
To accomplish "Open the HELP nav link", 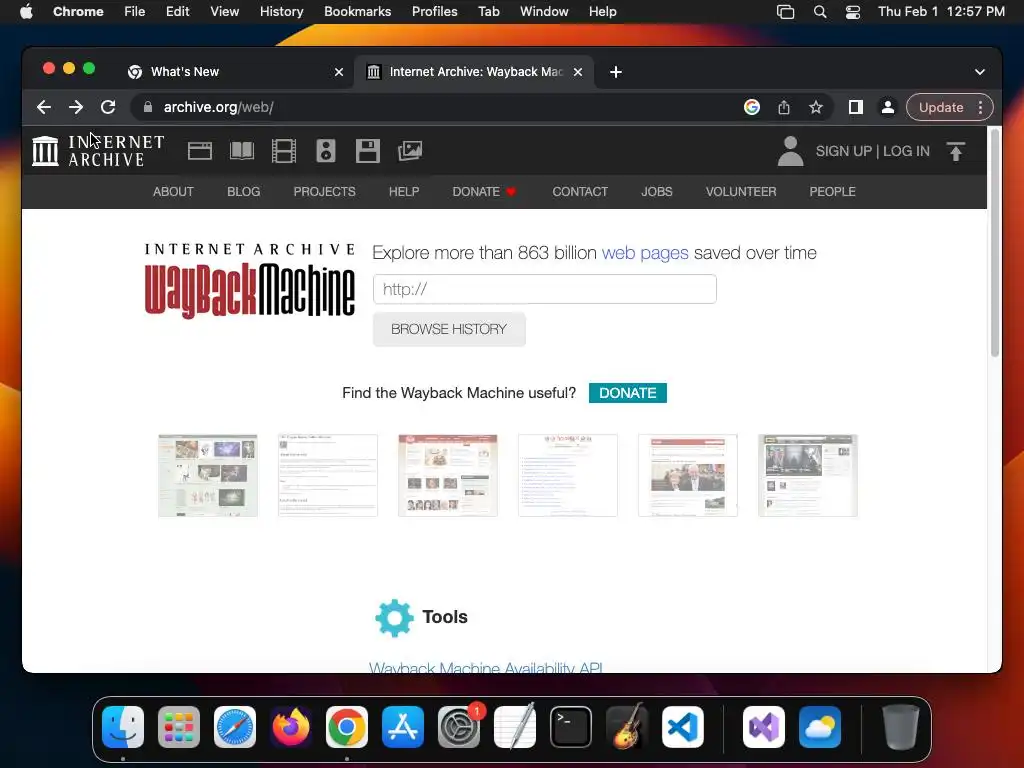I will coord(404,191).
